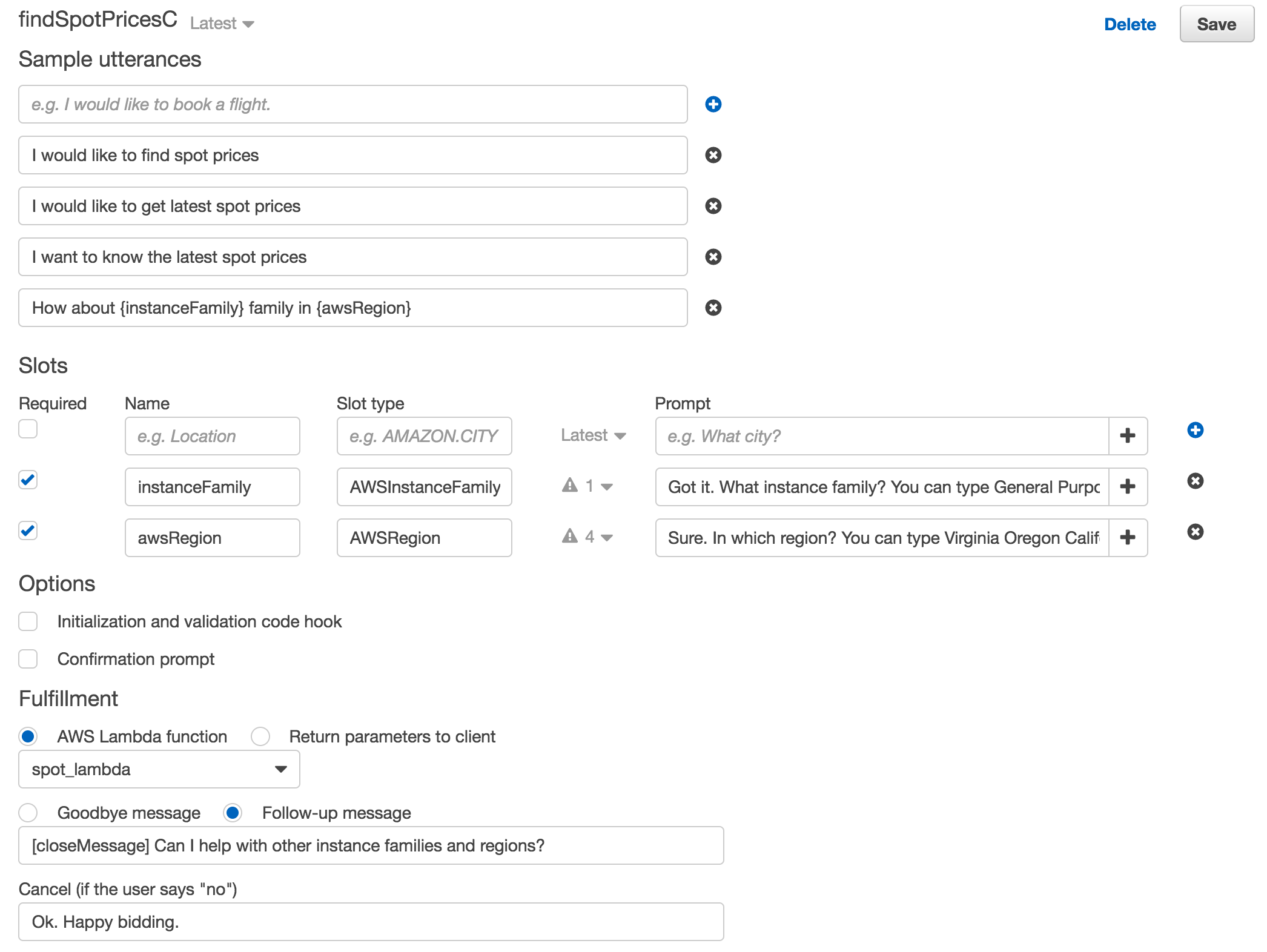Save the intent
The height and width of the screenshot is (952, 1267).
(1216, 24)
